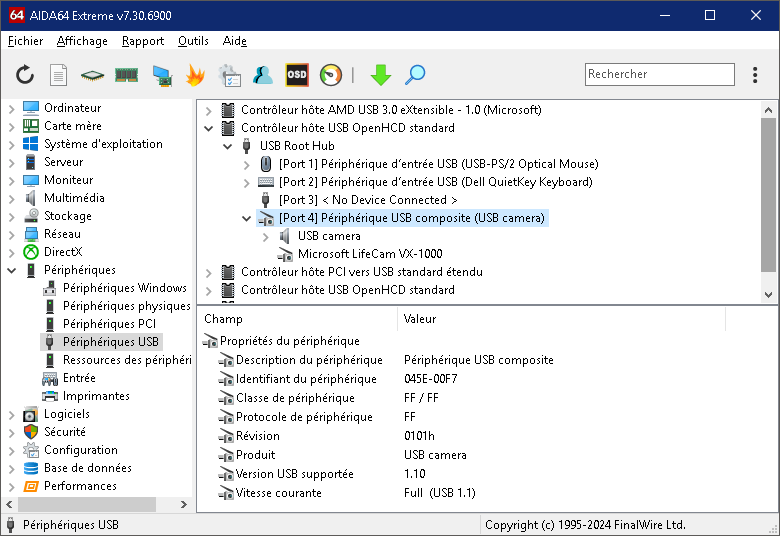Click the Sécurité shield icon
Image resolution: width=780 pixels, height=536 pixels.
coord(31,431)
